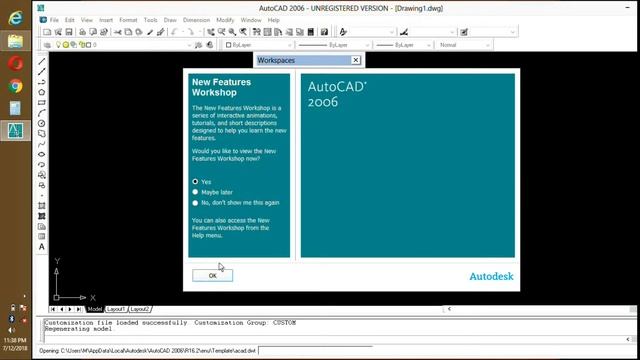Expand the Undo history dropdown arrow
Viewport: 640px width, 360px height.
[x=183, y=32]
